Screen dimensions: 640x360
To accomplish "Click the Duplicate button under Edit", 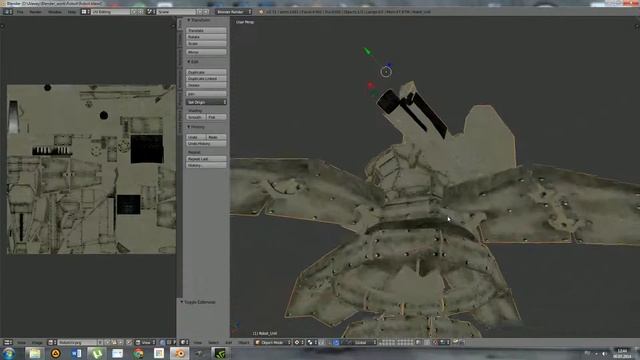I will coord(206,72).
